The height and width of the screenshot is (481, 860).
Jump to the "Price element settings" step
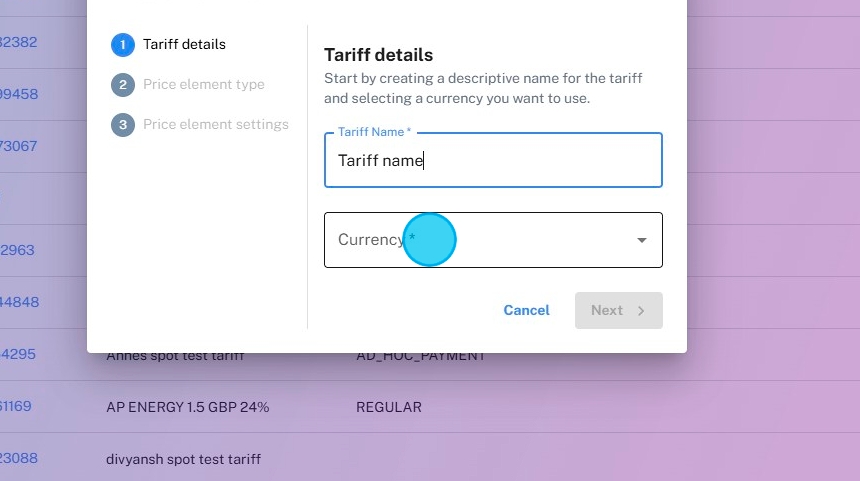click(x=216, y=125)
